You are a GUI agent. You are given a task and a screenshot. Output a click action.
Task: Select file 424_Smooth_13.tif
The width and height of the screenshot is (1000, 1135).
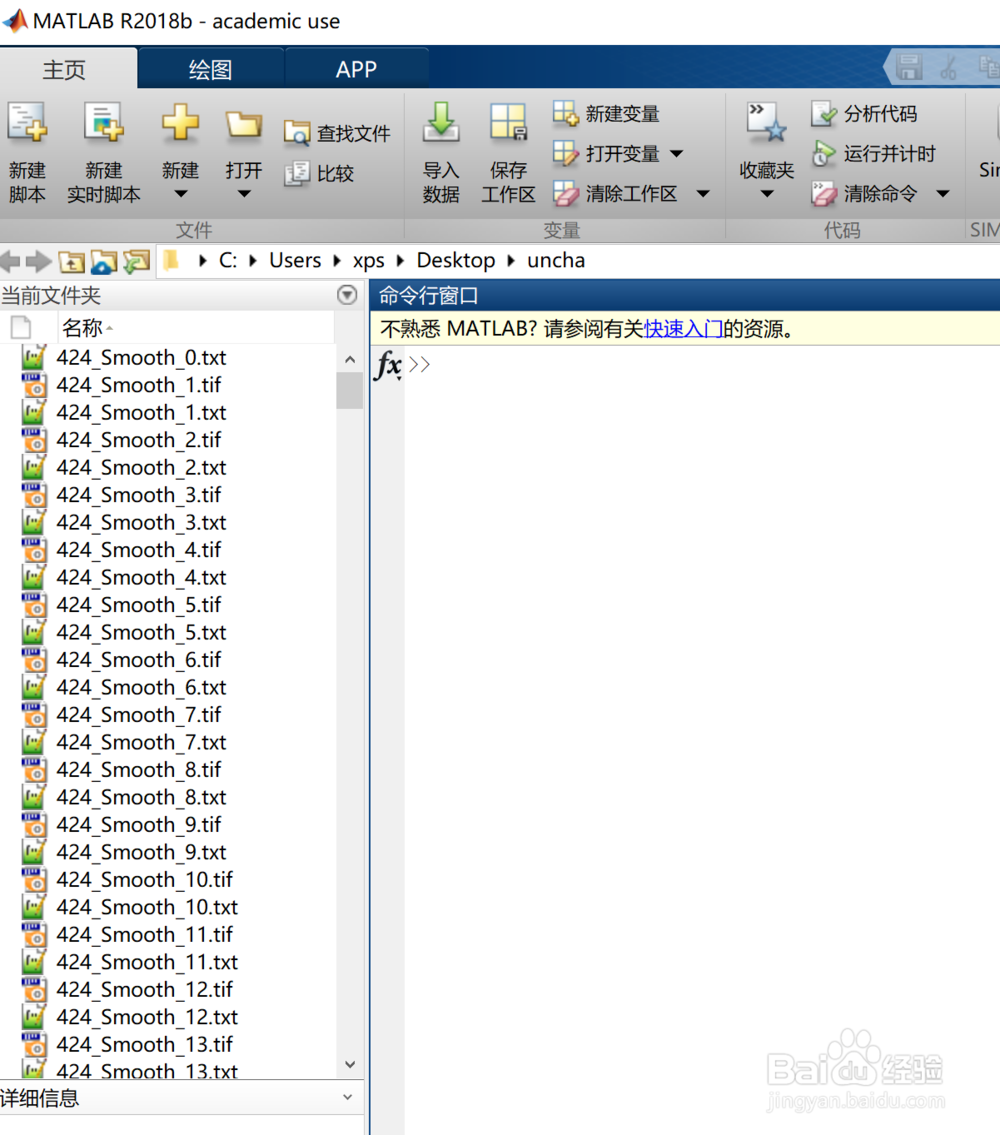(144, 1045)
